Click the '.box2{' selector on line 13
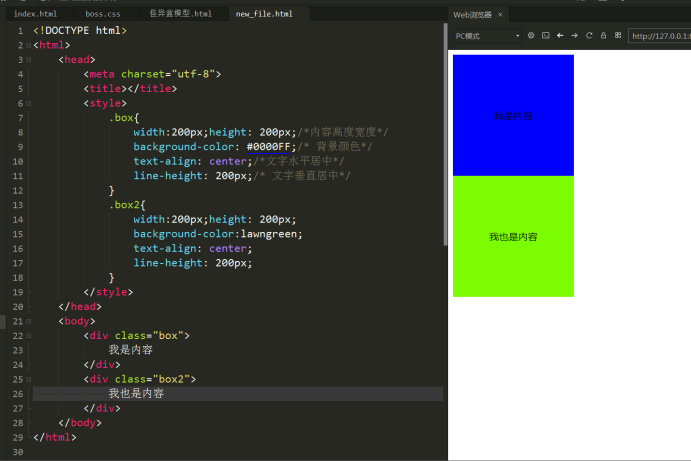This screenshot has height=461, width=691. pyautogui.click(x=127, y=205)
